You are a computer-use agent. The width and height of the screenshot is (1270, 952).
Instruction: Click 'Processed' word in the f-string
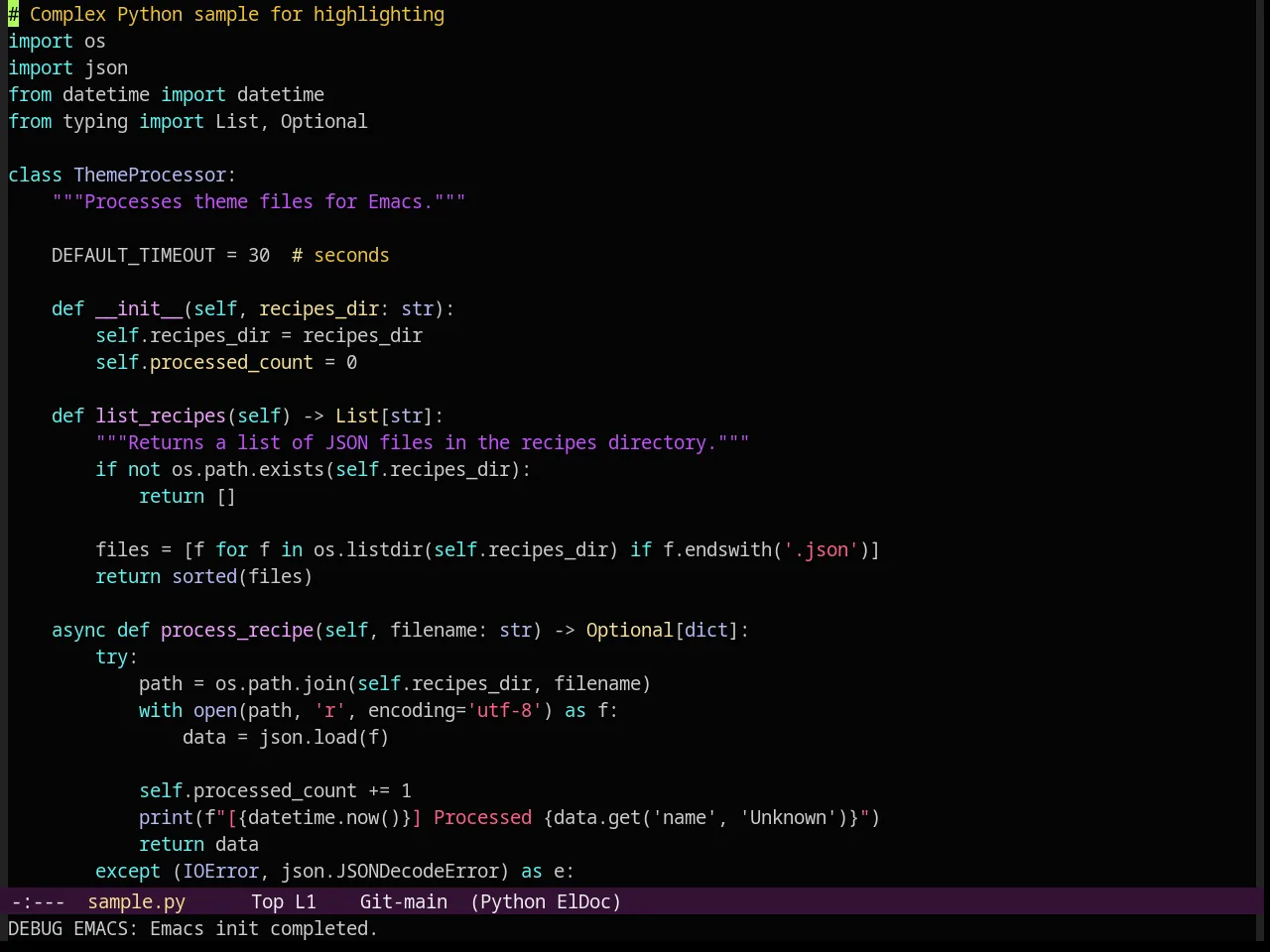(482, 817)
